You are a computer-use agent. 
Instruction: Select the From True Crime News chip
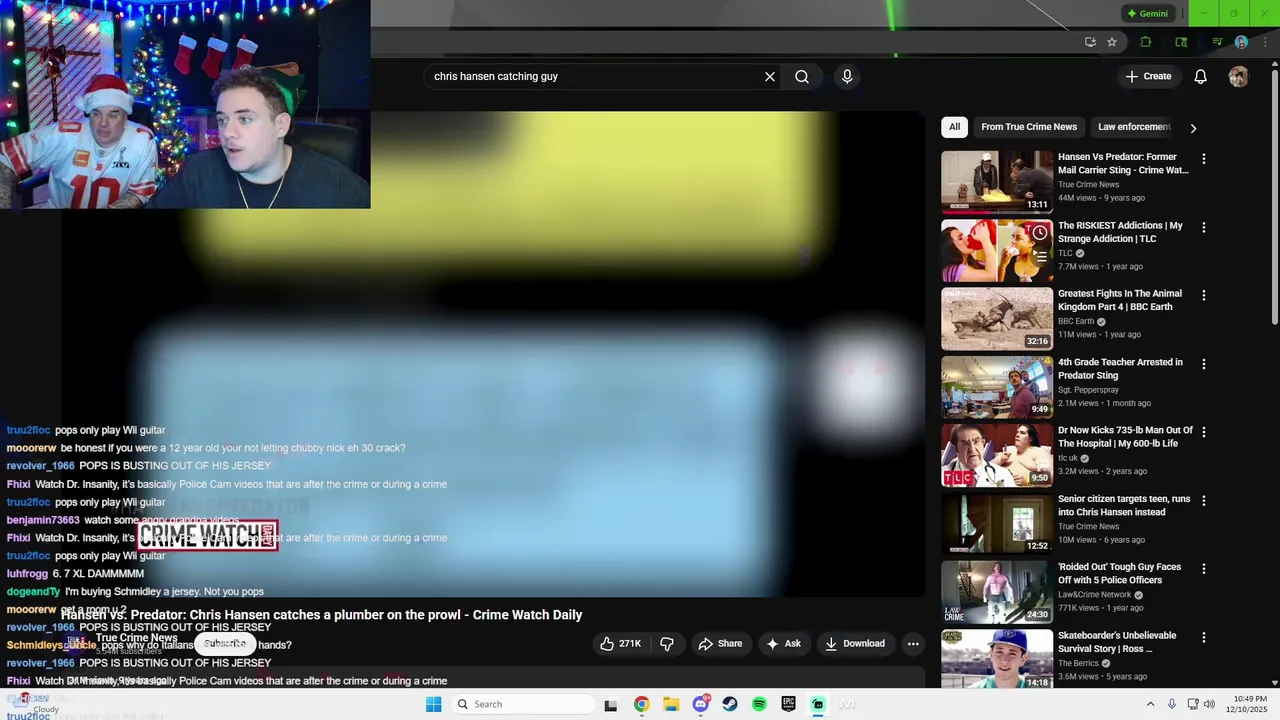(x=1029, y=127)
